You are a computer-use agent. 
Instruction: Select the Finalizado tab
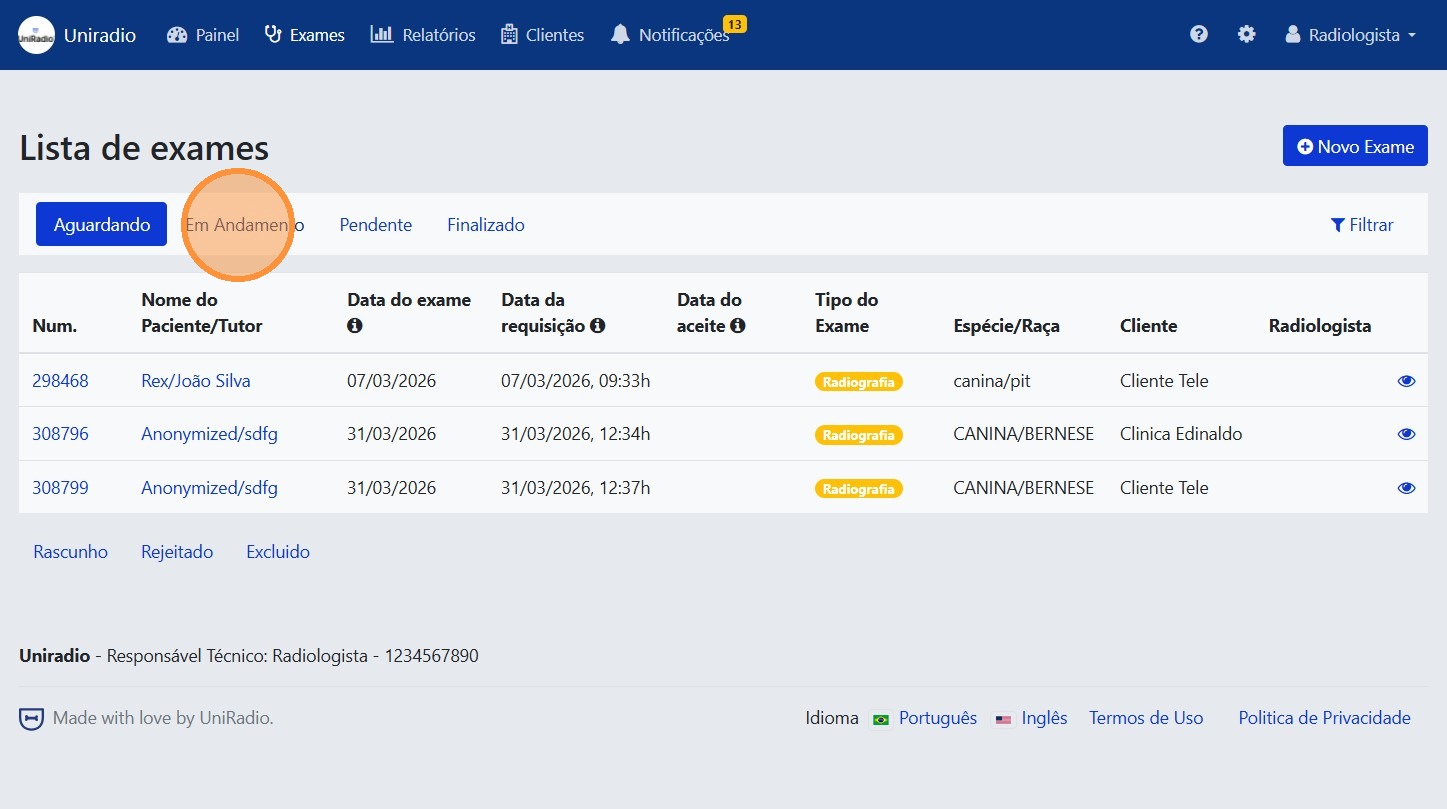(485, 225)
